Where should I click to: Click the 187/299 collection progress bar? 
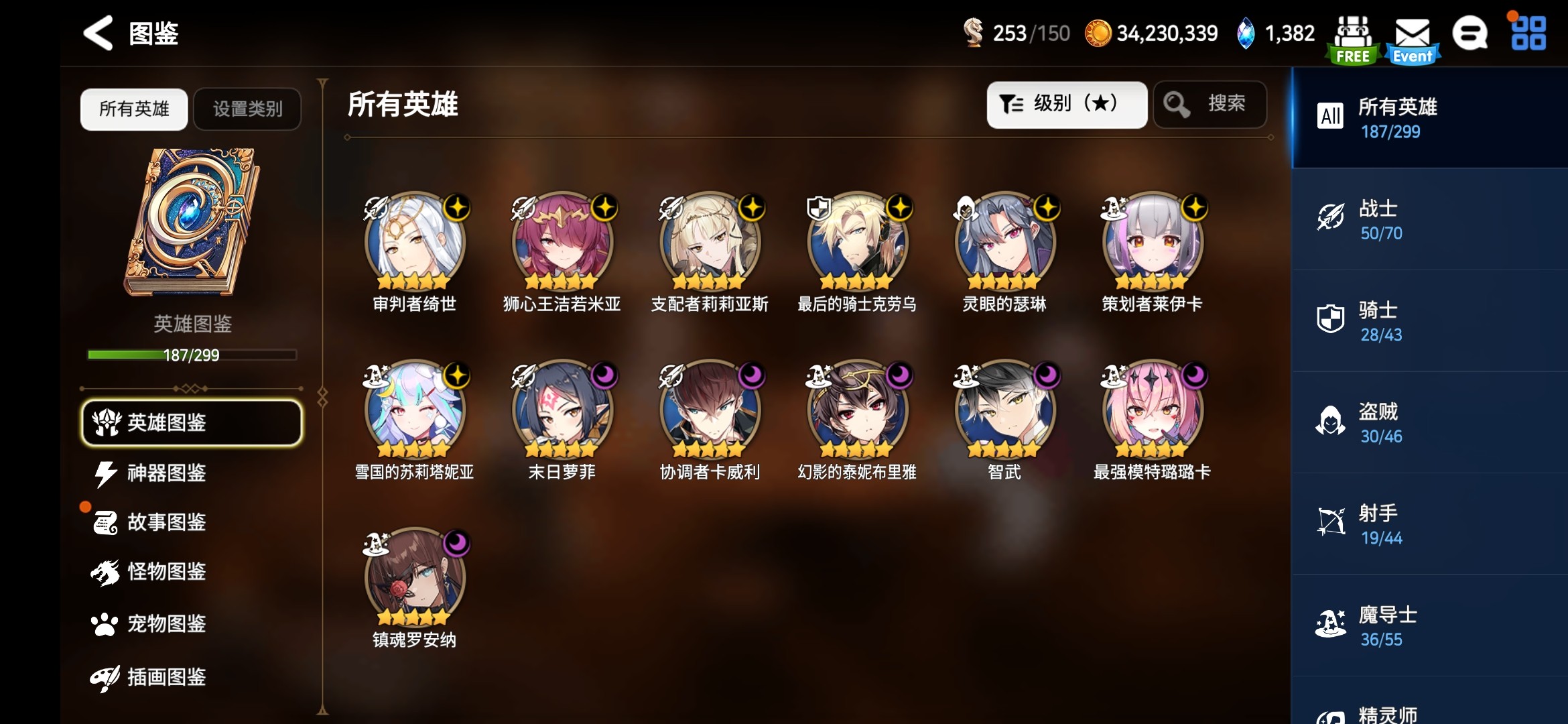point(192,355)
